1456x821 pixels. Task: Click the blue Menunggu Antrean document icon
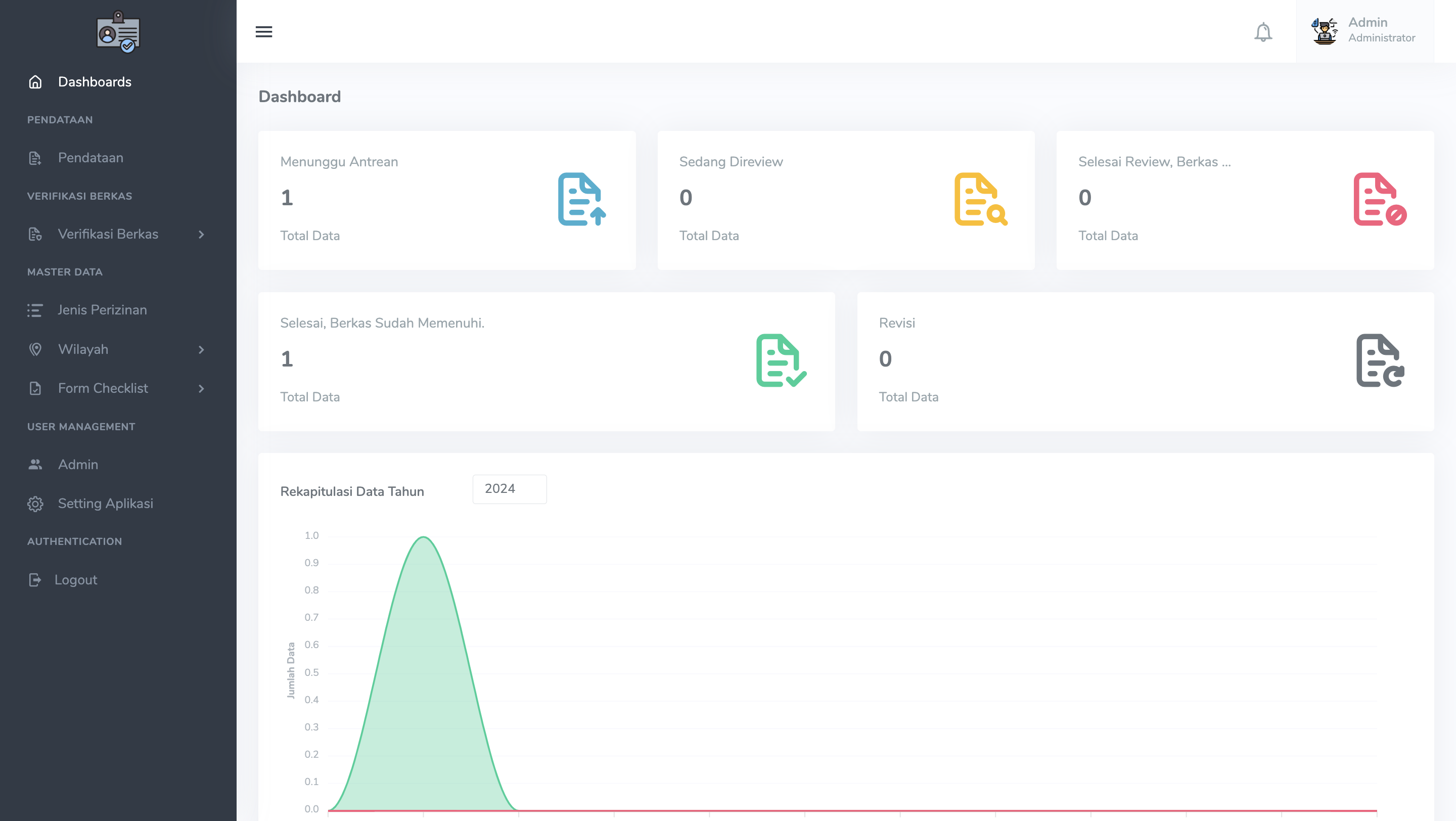point(581,200)
